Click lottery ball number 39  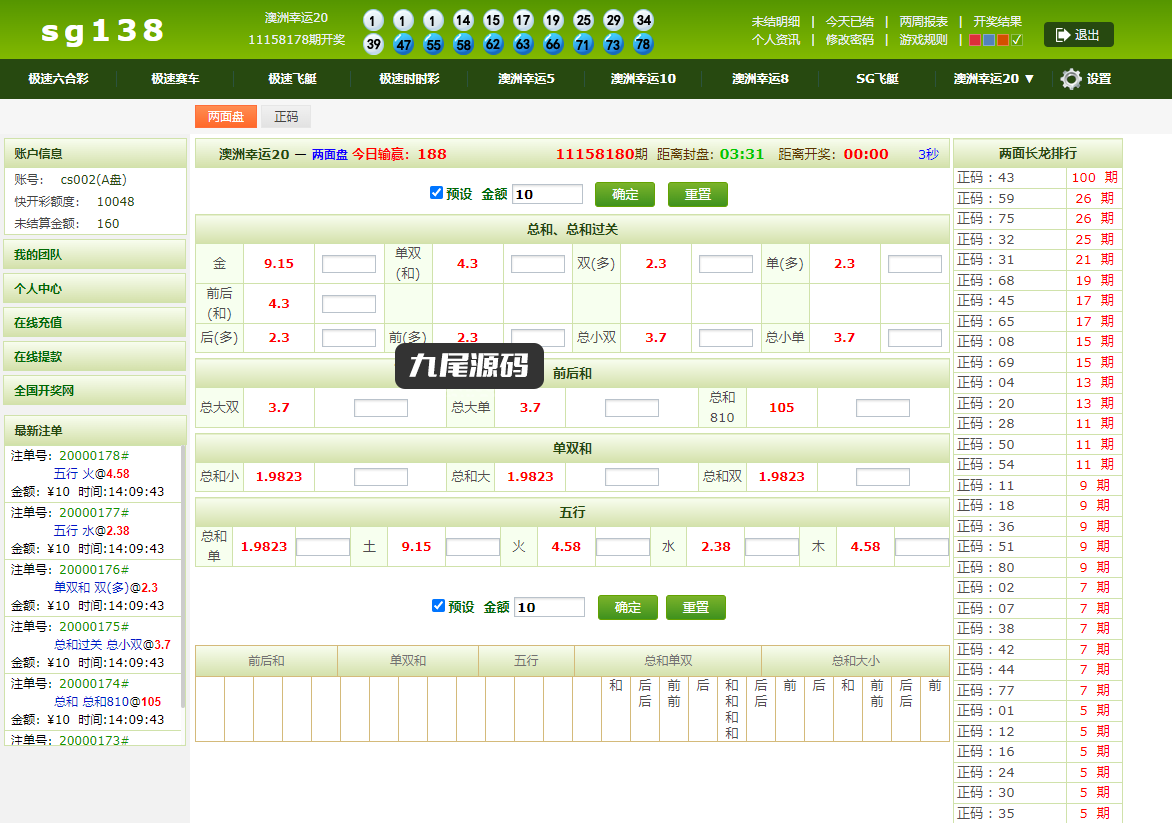click(374, 44)
